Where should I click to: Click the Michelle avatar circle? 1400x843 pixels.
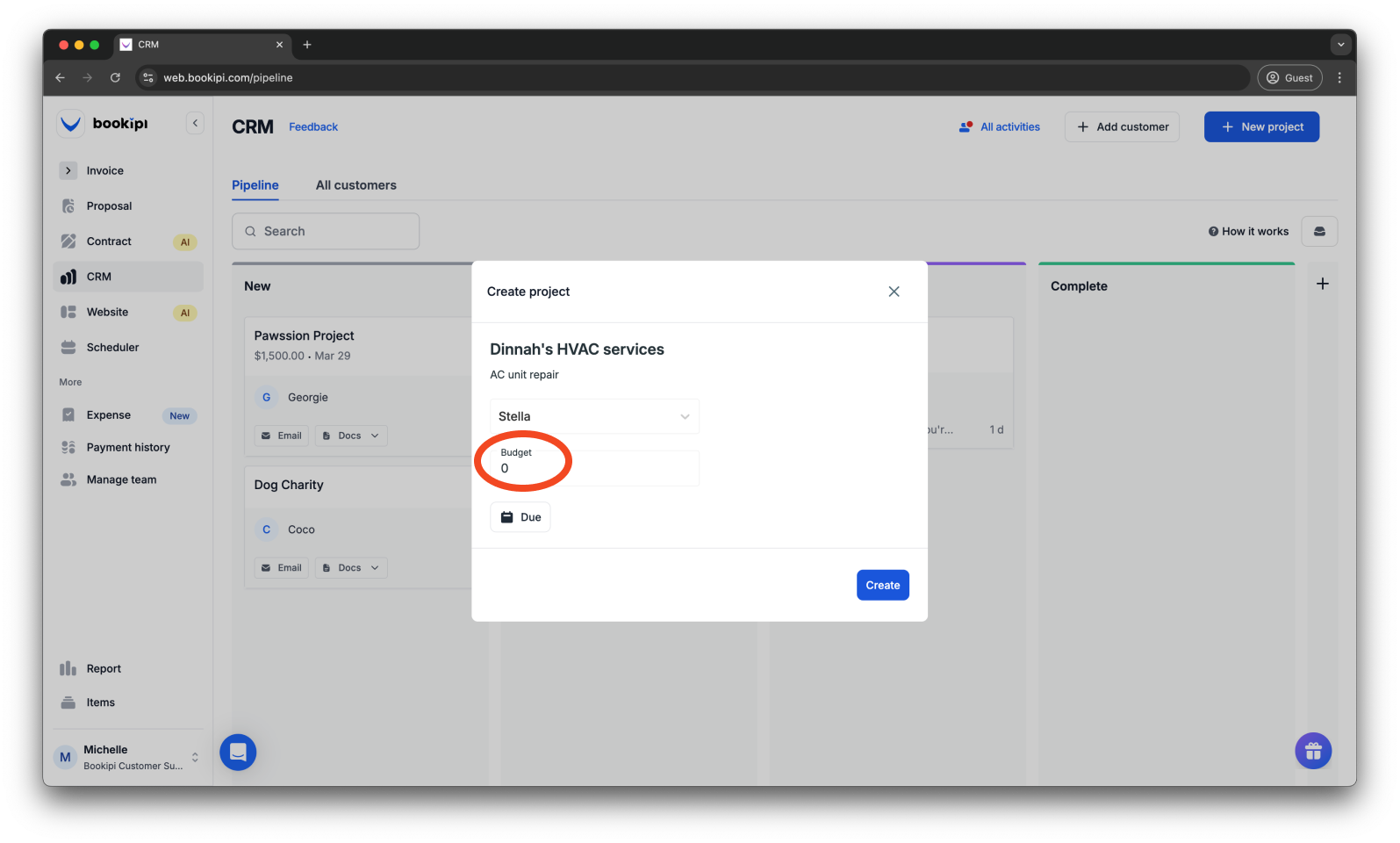click(x=65, y=757)
